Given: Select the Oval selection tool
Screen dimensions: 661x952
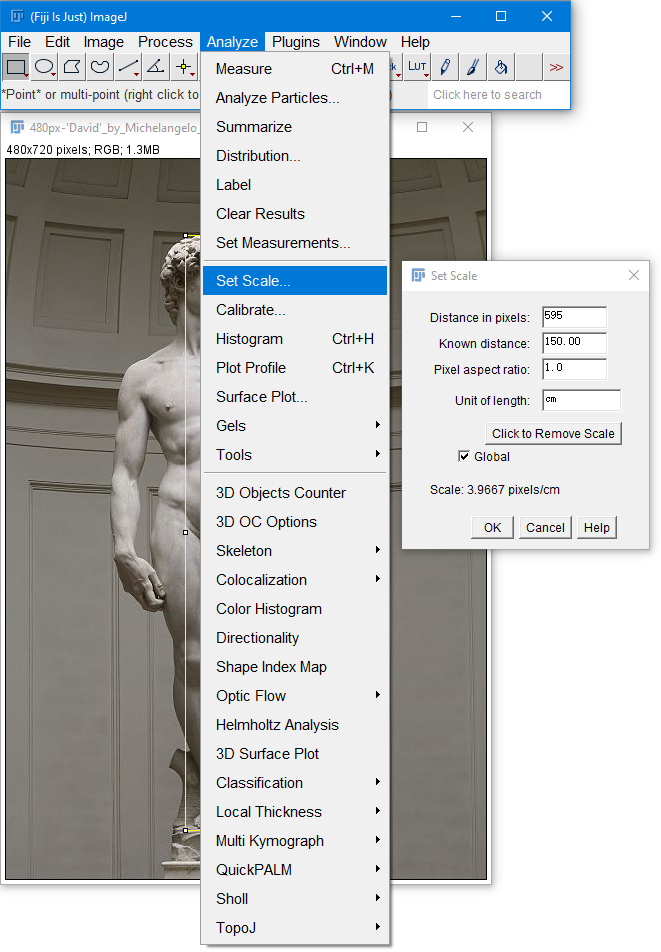Looking at the screenshot, I should click(44, 68).
